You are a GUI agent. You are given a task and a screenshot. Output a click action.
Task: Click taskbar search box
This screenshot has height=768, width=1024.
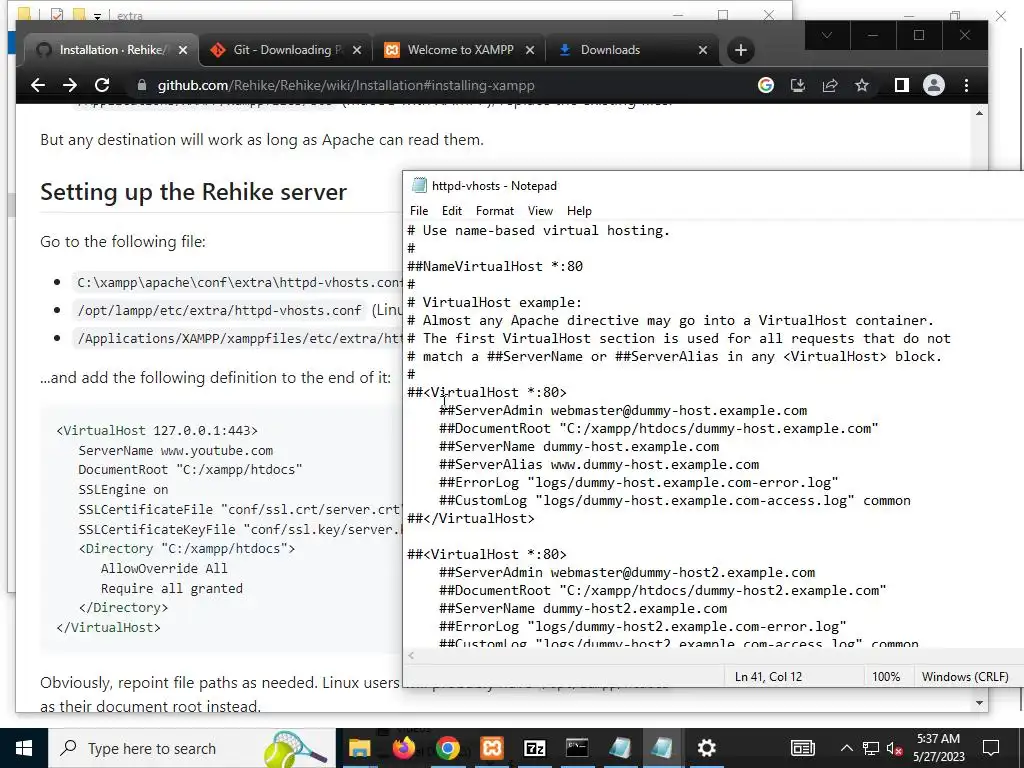click(x=192, y=748)
